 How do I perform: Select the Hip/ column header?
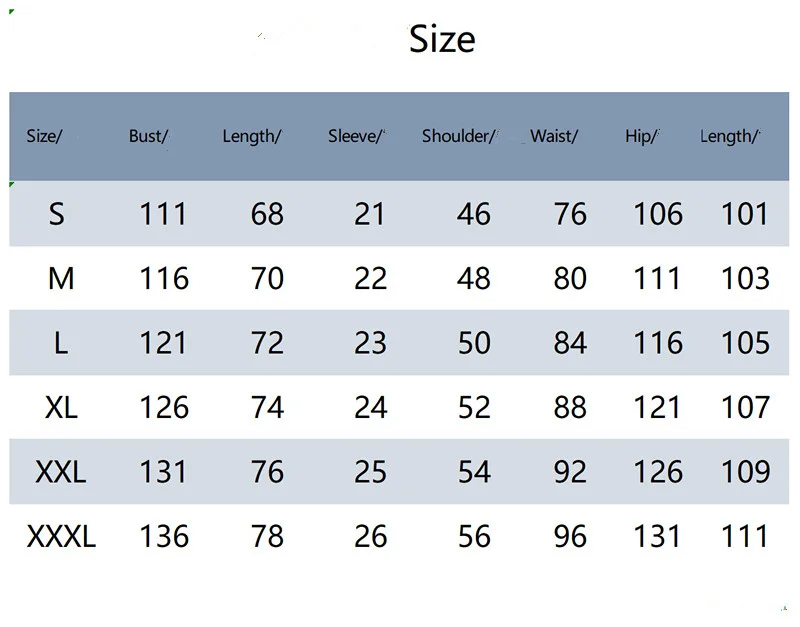click(x=641, y=136)
